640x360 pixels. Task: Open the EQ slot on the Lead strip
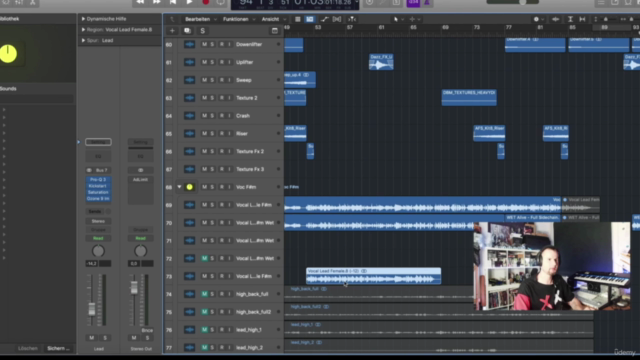point(98,156)
